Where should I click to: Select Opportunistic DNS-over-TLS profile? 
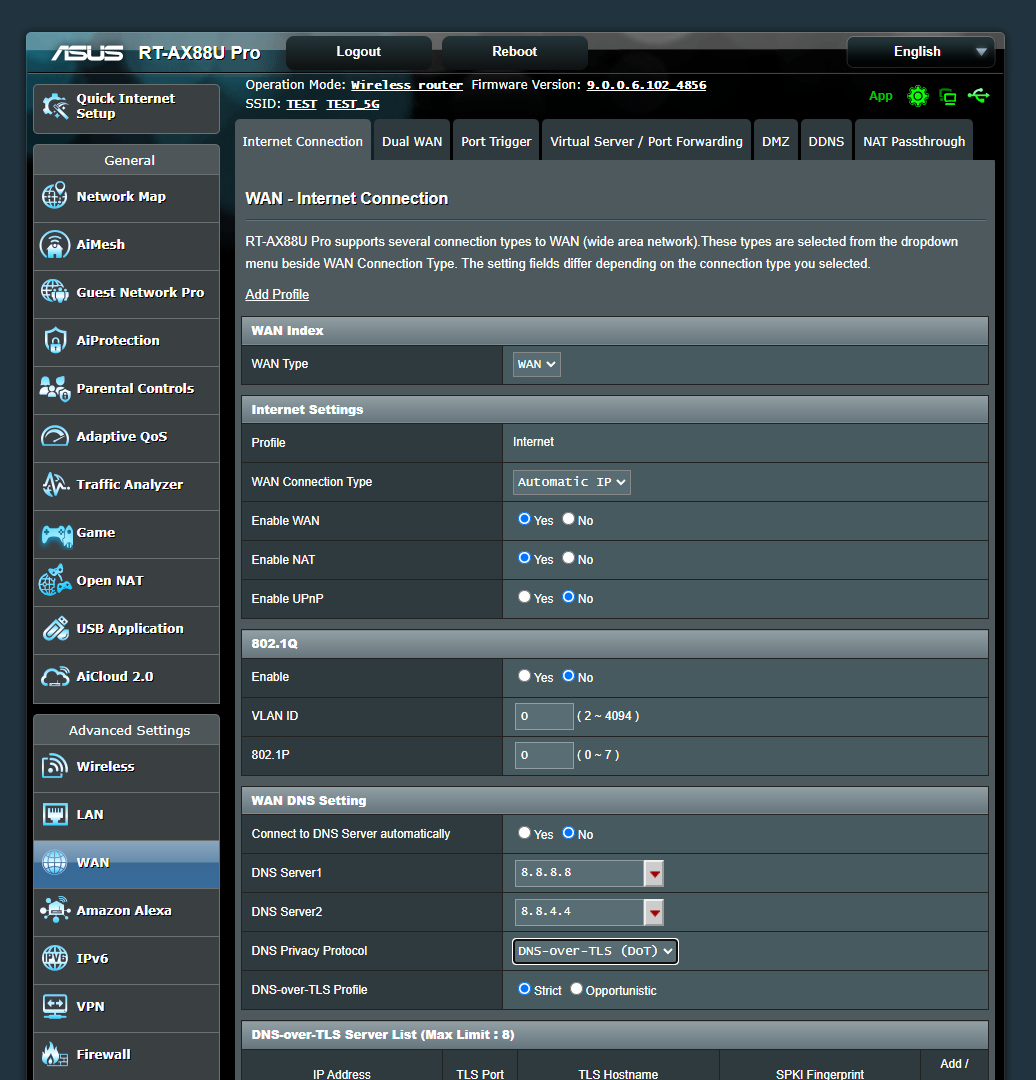click(x=577, y=989)
